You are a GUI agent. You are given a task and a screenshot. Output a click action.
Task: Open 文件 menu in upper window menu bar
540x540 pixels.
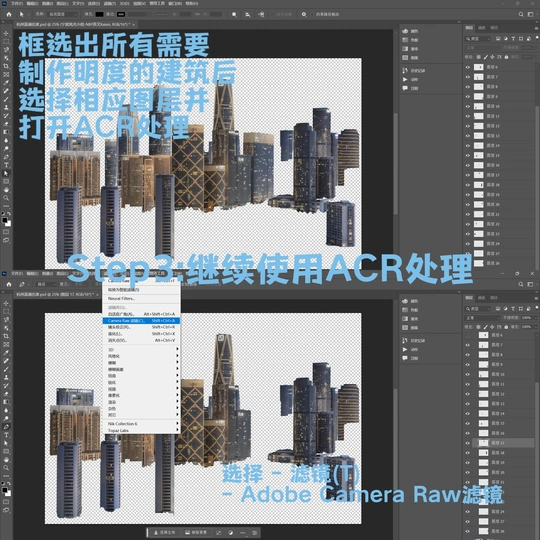[17, 3]
